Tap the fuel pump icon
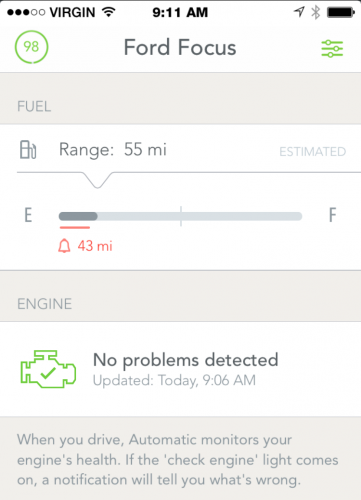Image resolution: width=361 pixels, height=500 pixels. pyautogui.click(x=28, y=150)
